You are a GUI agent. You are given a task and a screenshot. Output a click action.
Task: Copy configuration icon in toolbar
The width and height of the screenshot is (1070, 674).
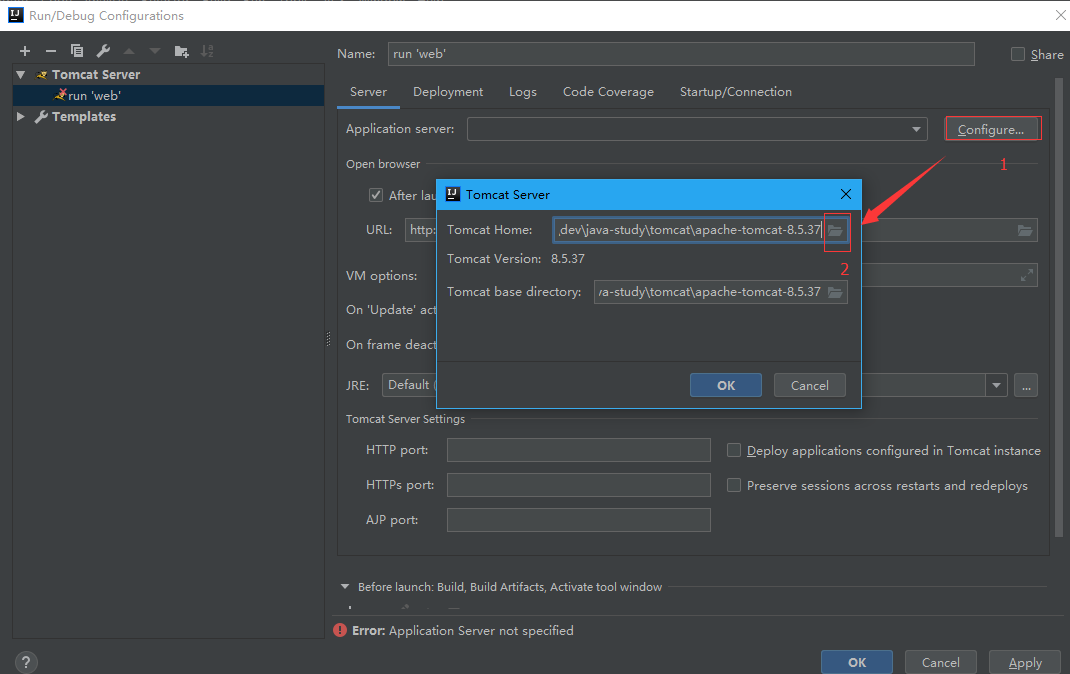coord(76,51)
